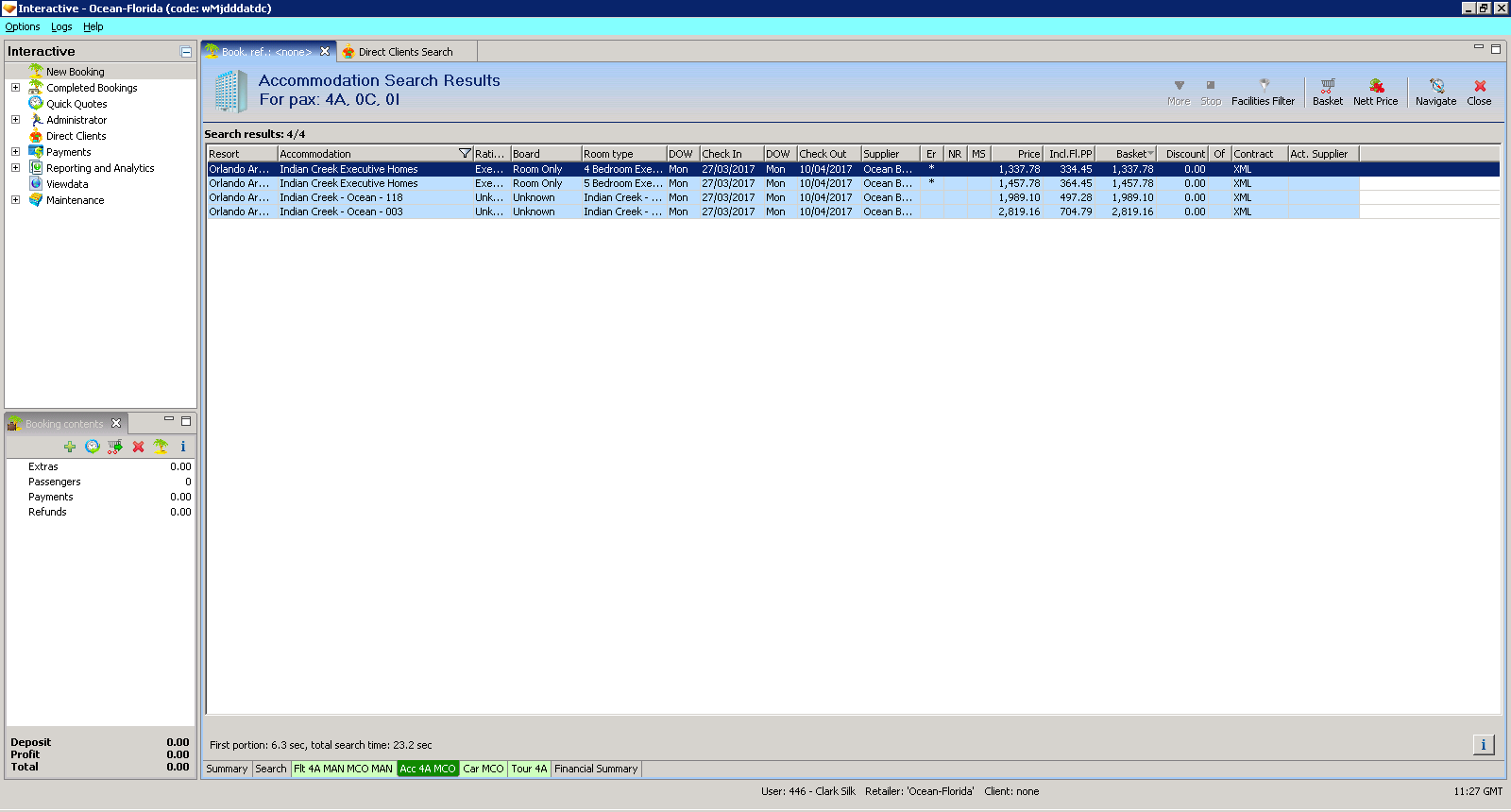Image resolution: width=1511 pixels, height=812 pixels.
Task: Click the palm tree island icon in Booking contents toolbar
Action: click(161, 447)
